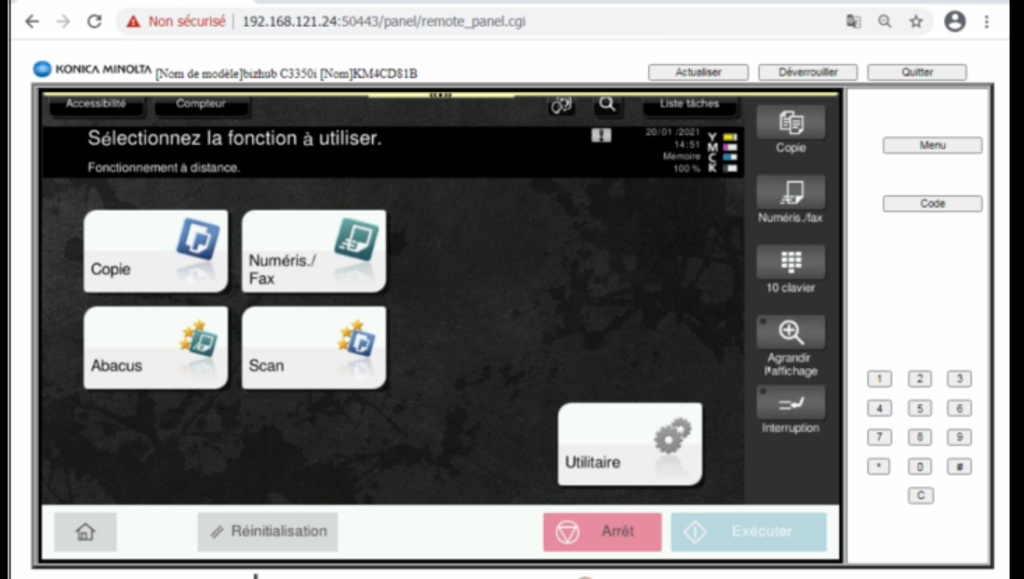Click the browser address bar URL

[383, 21]
